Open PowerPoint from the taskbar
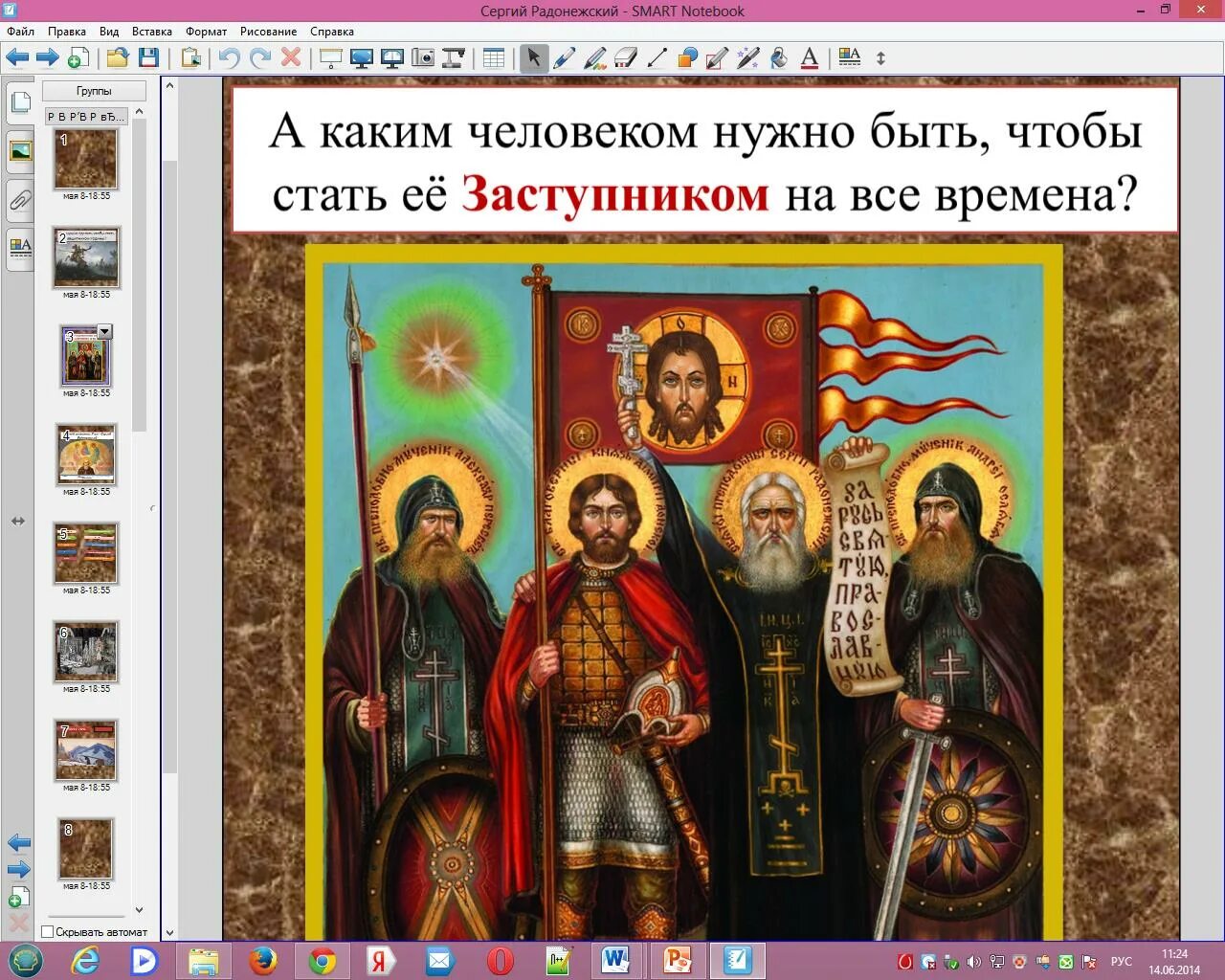 [679, 960]
